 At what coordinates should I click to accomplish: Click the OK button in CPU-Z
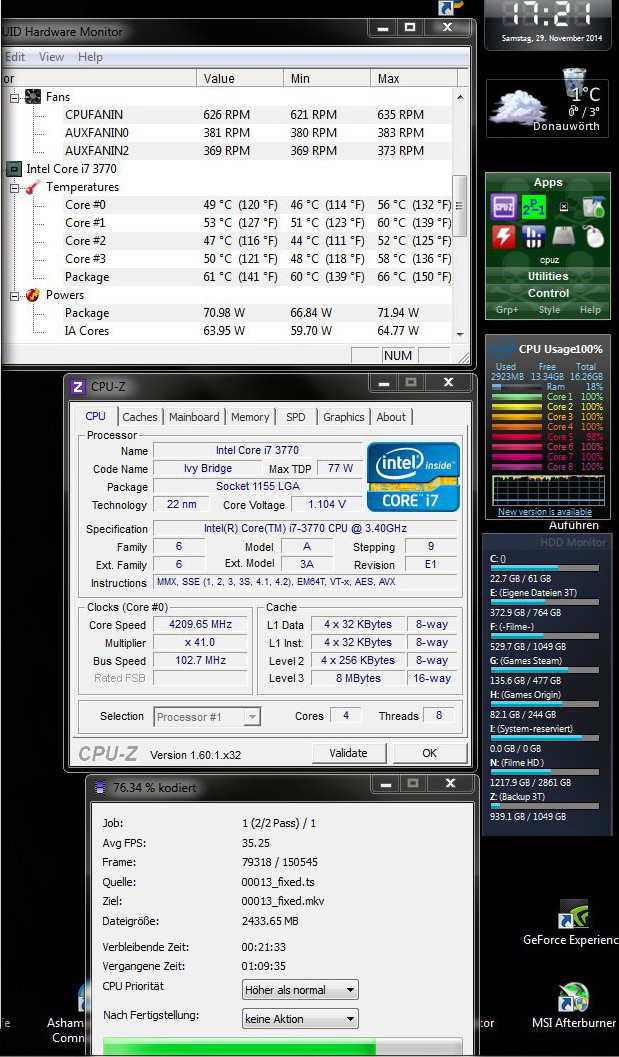coord(430,753)
